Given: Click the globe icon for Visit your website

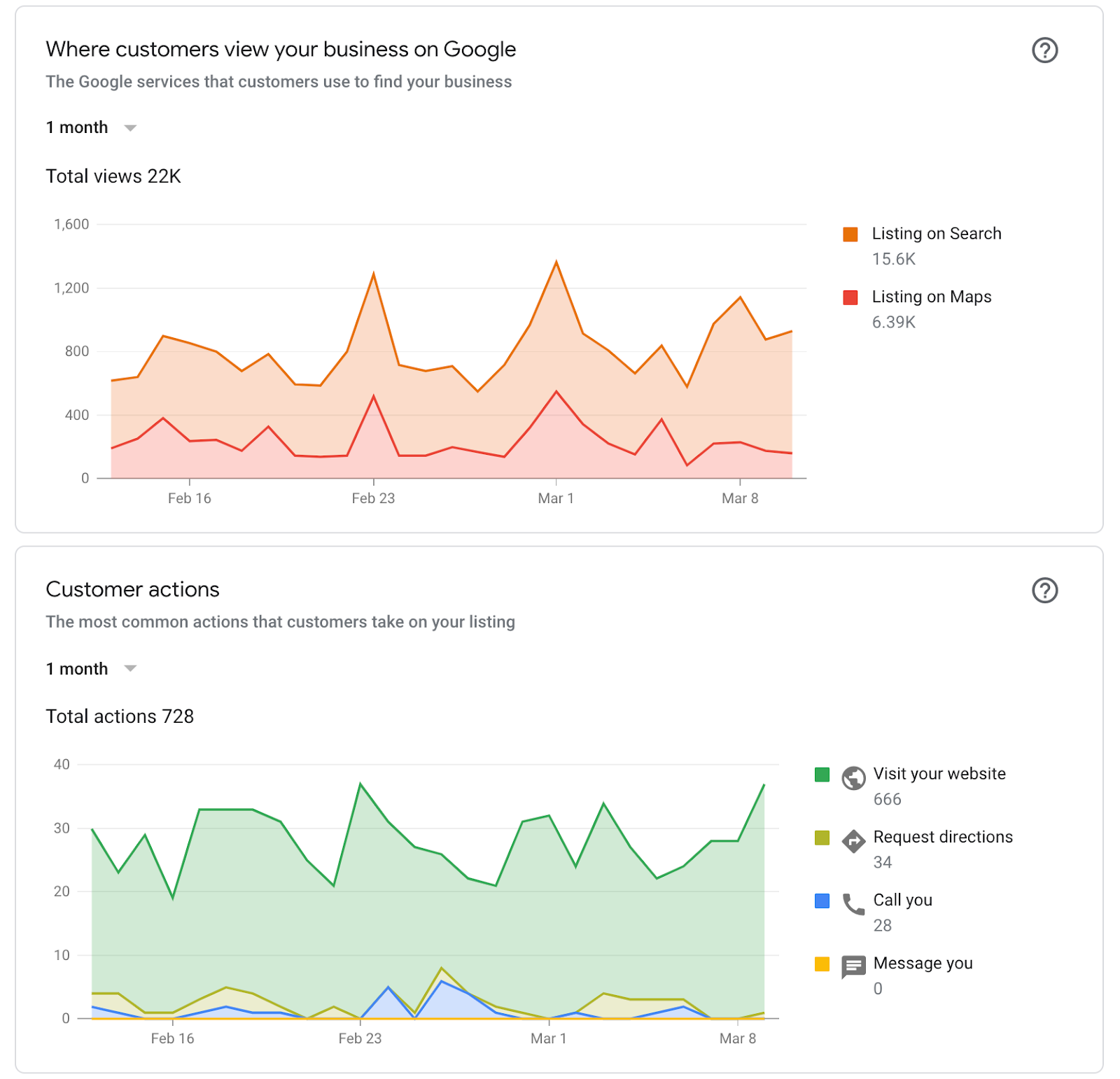Looking at the screenshot, I should pos(853,777).
